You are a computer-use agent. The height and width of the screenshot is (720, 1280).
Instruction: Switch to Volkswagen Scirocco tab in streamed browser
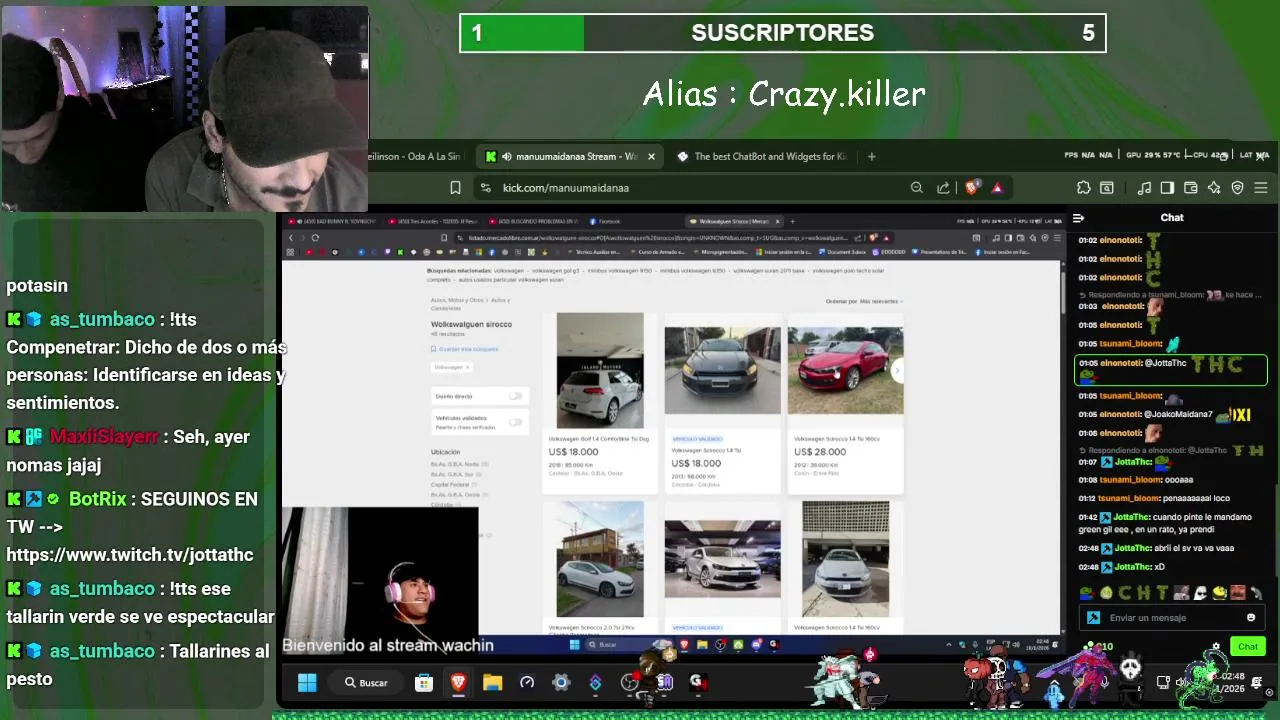(733, 221)
